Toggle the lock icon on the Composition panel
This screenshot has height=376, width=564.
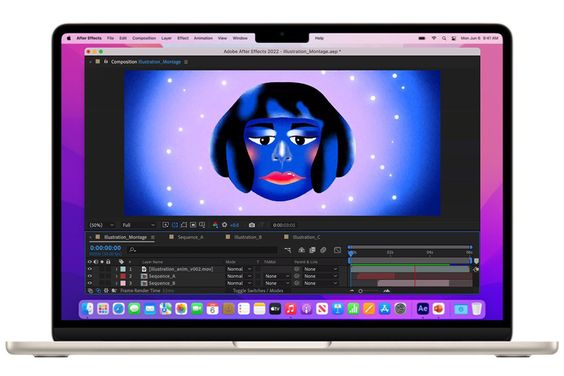click(106, 62)
